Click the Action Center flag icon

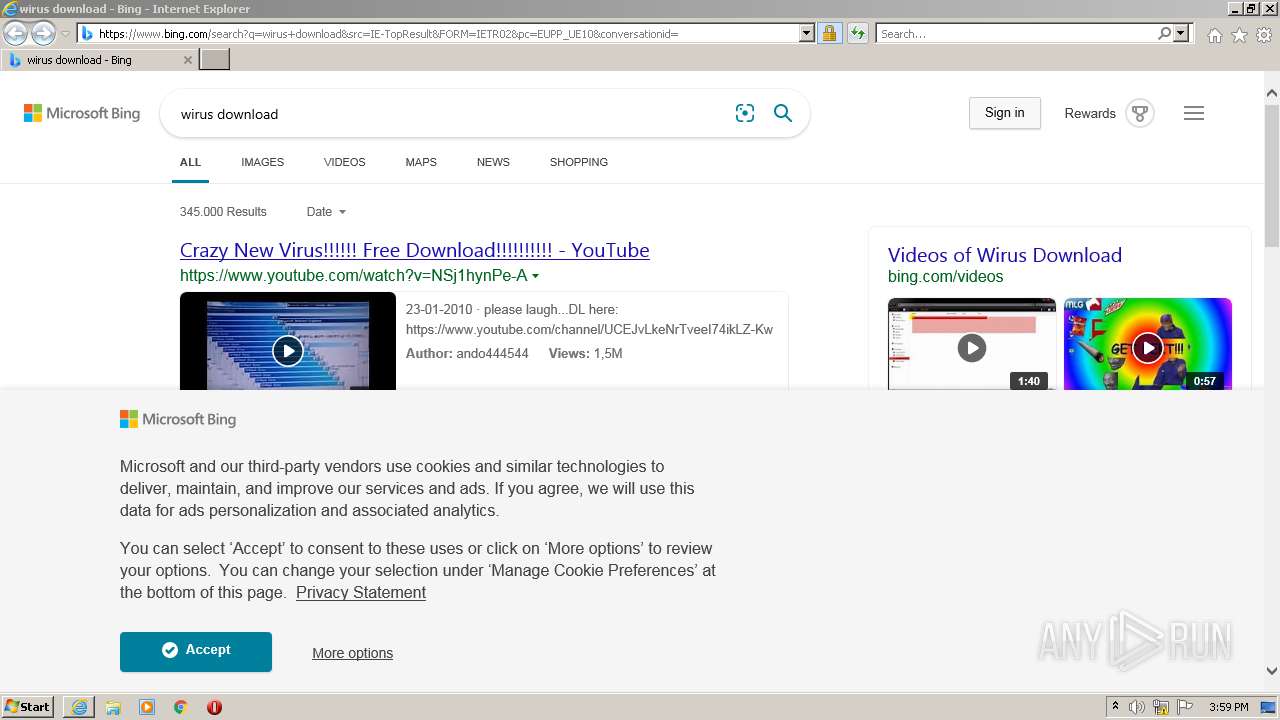(x=1185, y=707)
